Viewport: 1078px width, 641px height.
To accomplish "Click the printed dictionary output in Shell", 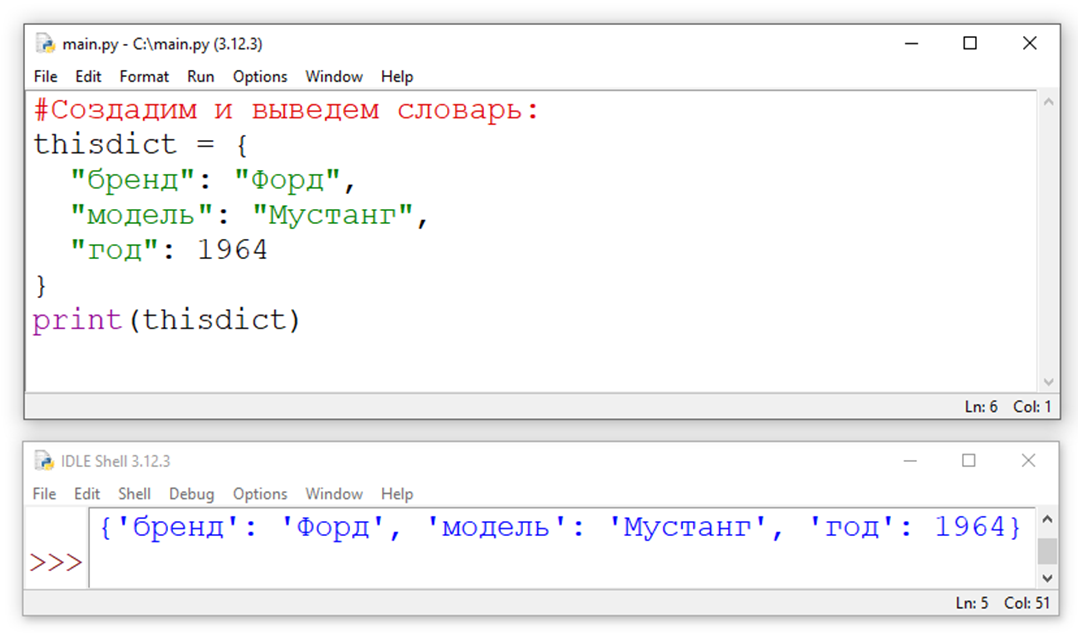I will click(x=560, y=528).
